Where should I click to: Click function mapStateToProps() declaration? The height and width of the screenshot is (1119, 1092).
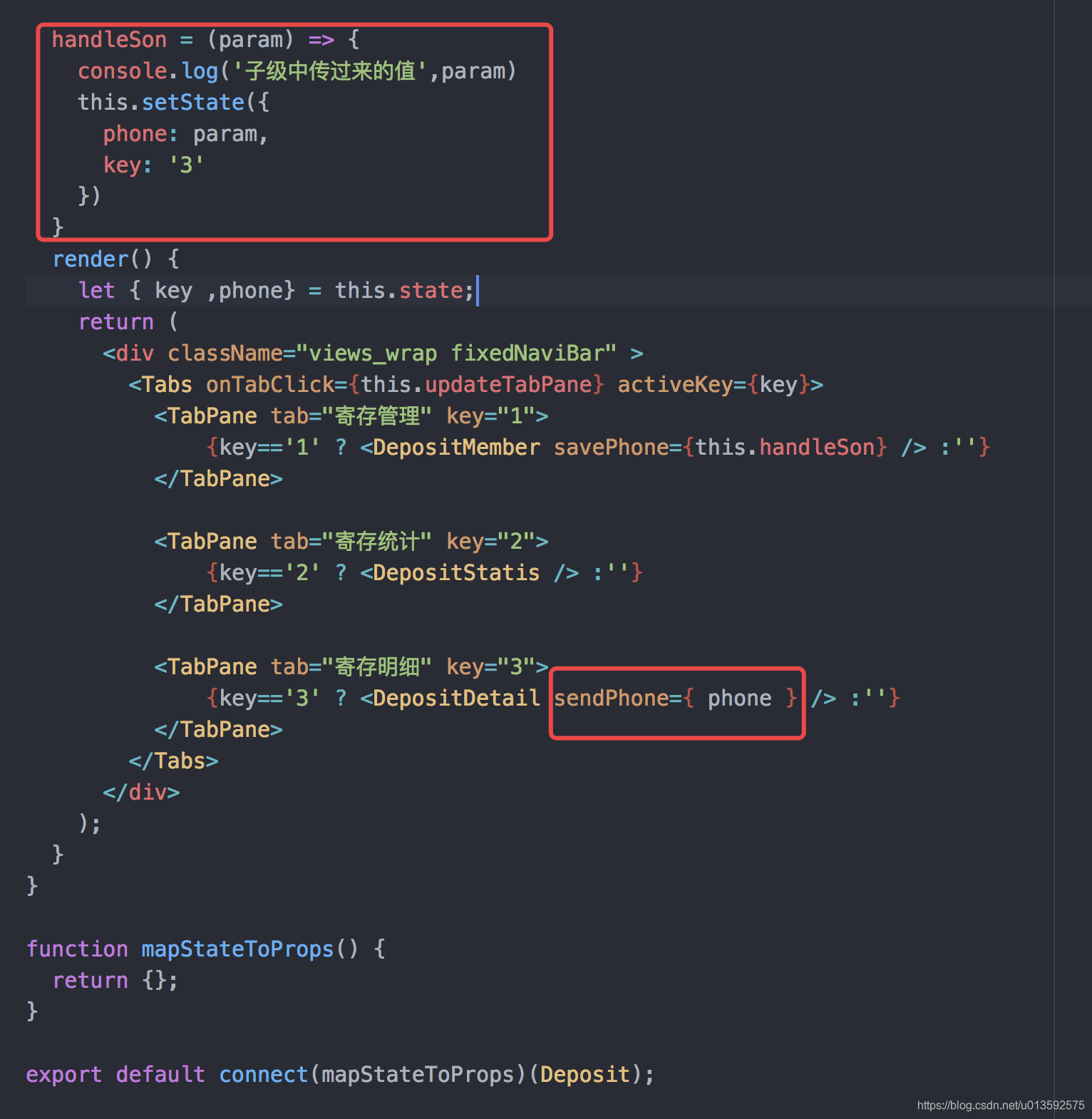tap(206, 949)
